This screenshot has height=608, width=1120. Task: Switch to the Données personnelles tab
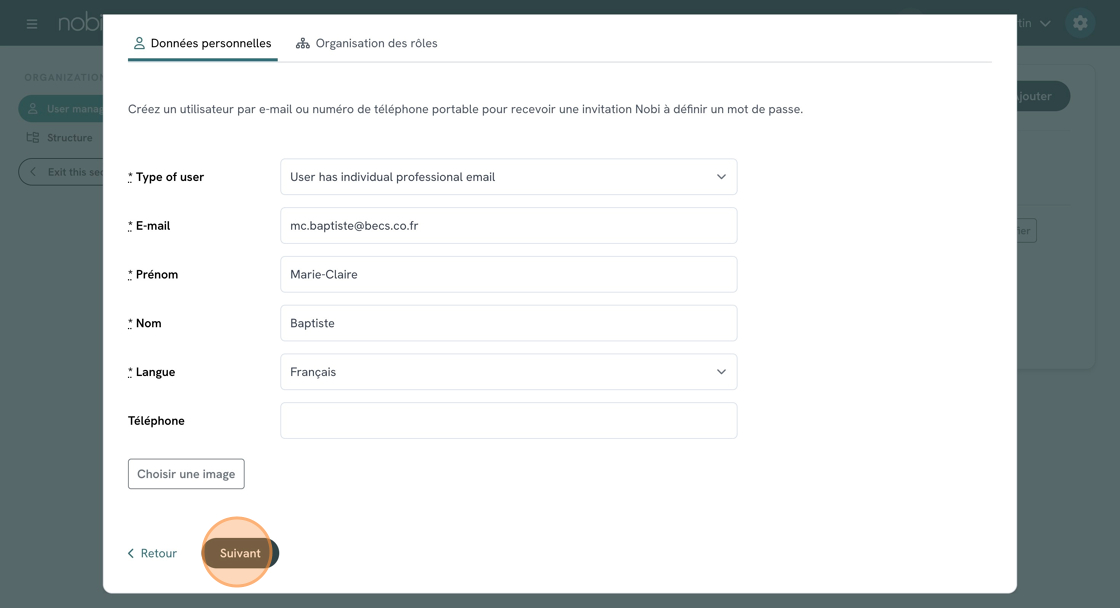pyautogui.click(x=202, y=44)
